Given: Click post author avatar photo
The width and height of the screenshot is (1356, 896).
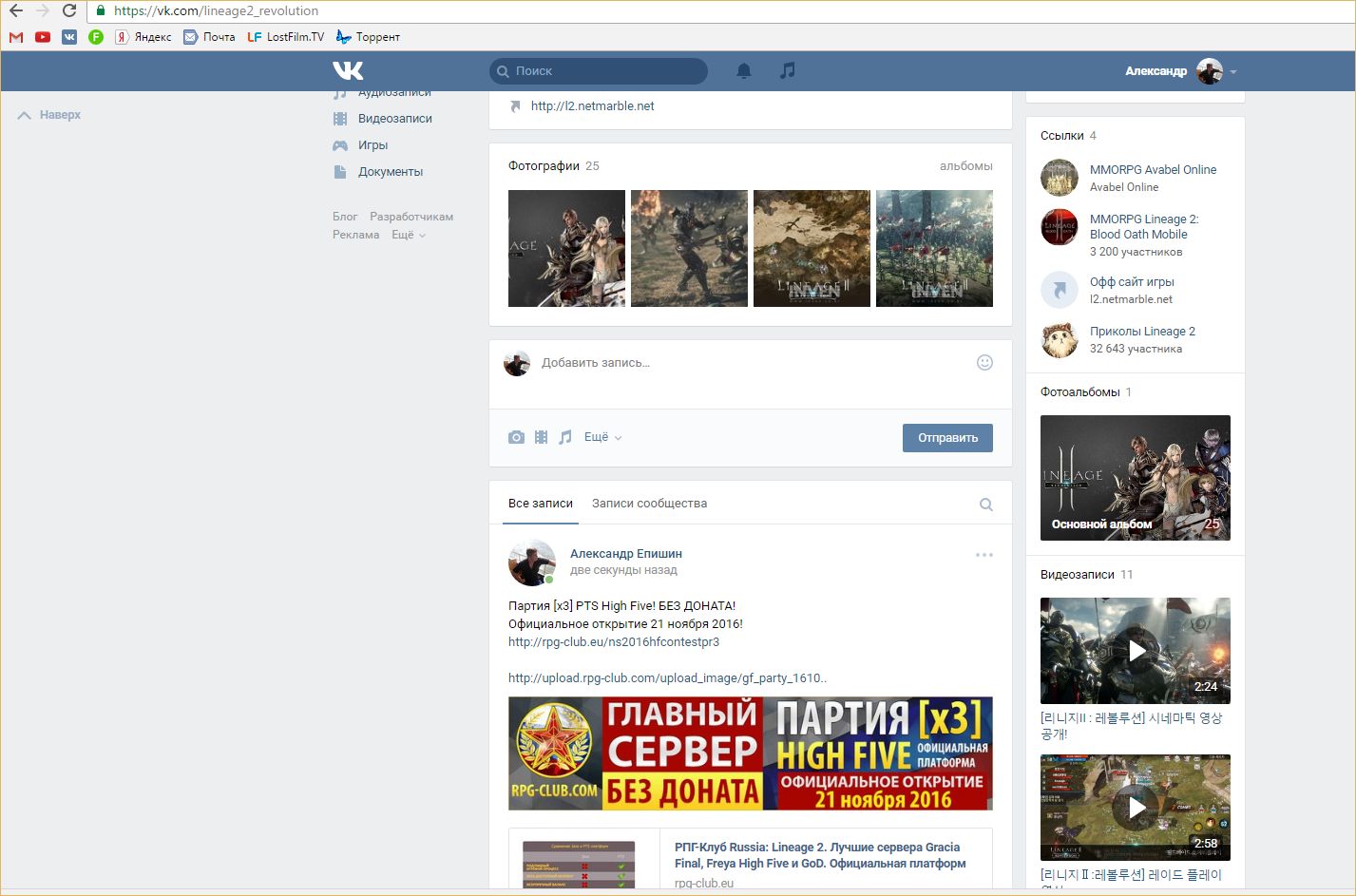Looking at the screenshot, I should pyautogui.click(x=532, y=562).
